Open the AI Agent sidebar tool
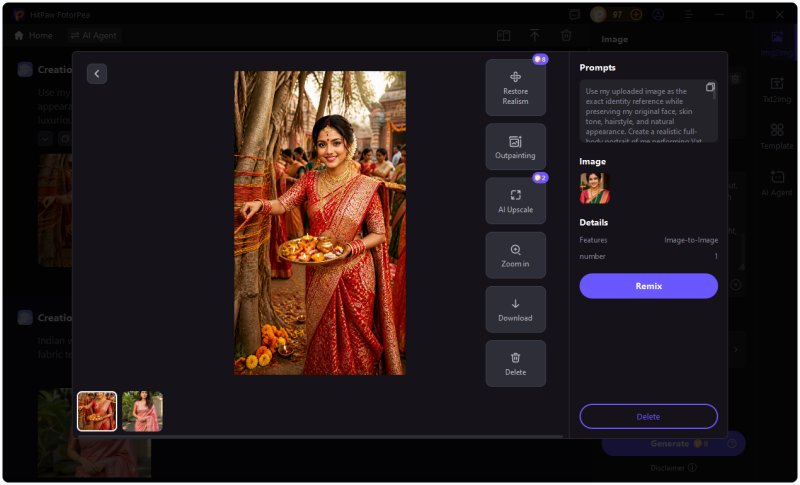This screenshot has height=485, width=800. coord(777,183)
